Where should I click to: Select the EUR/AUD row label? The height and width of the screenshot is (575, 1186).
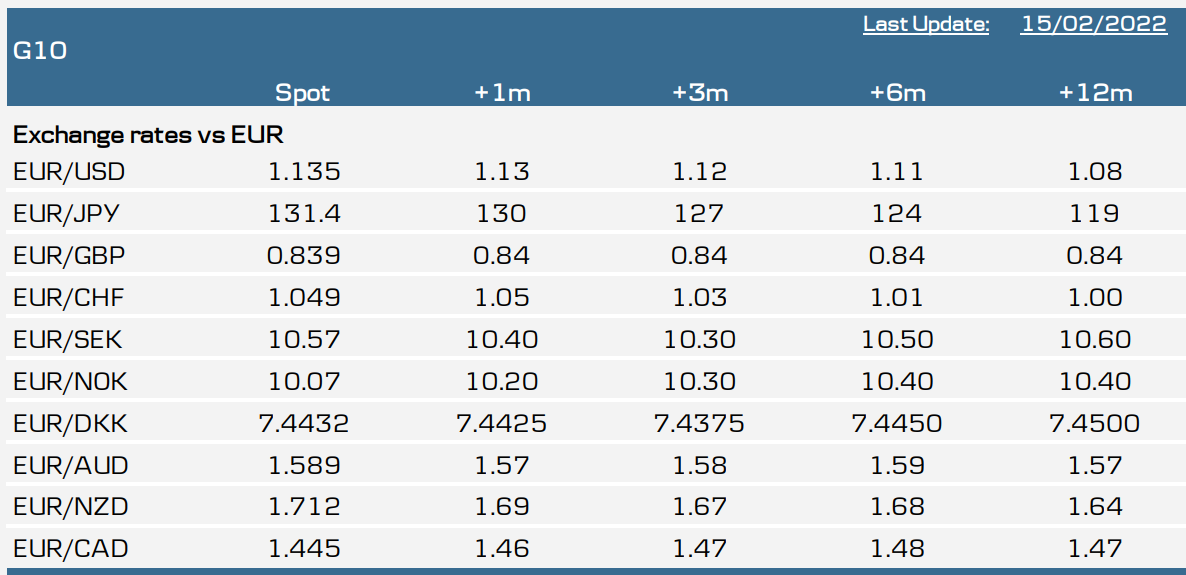70,464
